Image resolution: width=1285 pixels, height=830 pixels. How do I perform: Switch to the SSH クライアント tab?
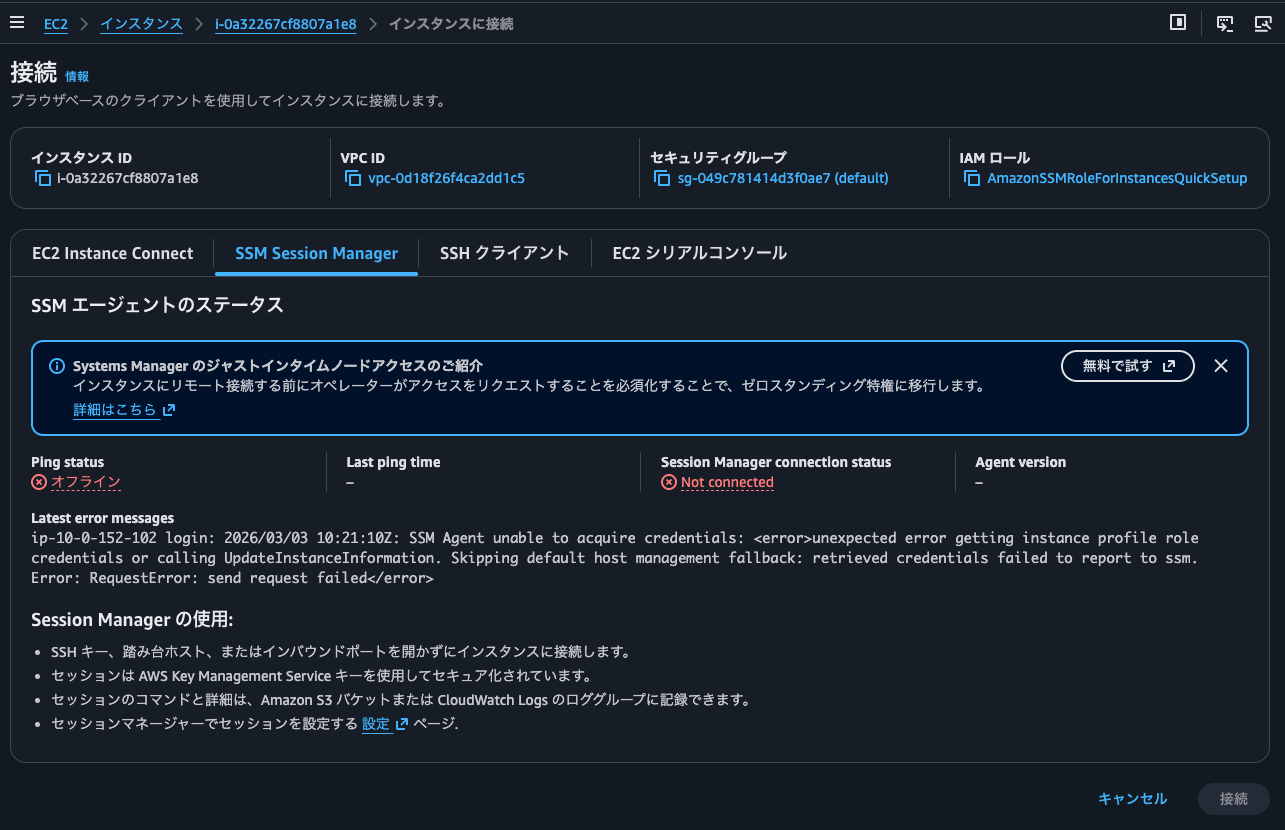(505, 253)
